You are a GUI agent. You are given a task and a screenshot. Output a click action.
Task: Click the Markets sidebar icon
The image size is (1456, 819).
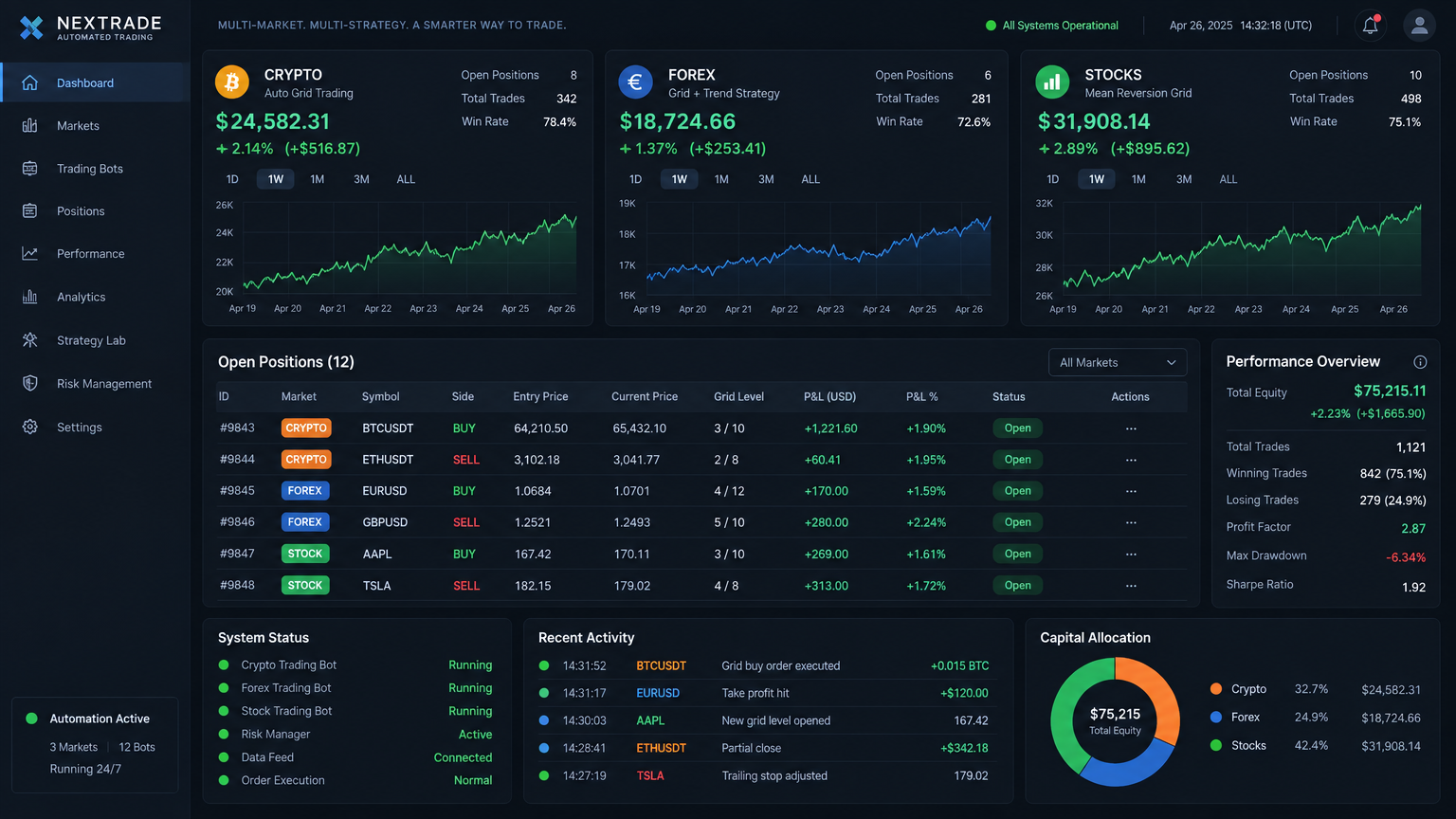tap(30, 125)
